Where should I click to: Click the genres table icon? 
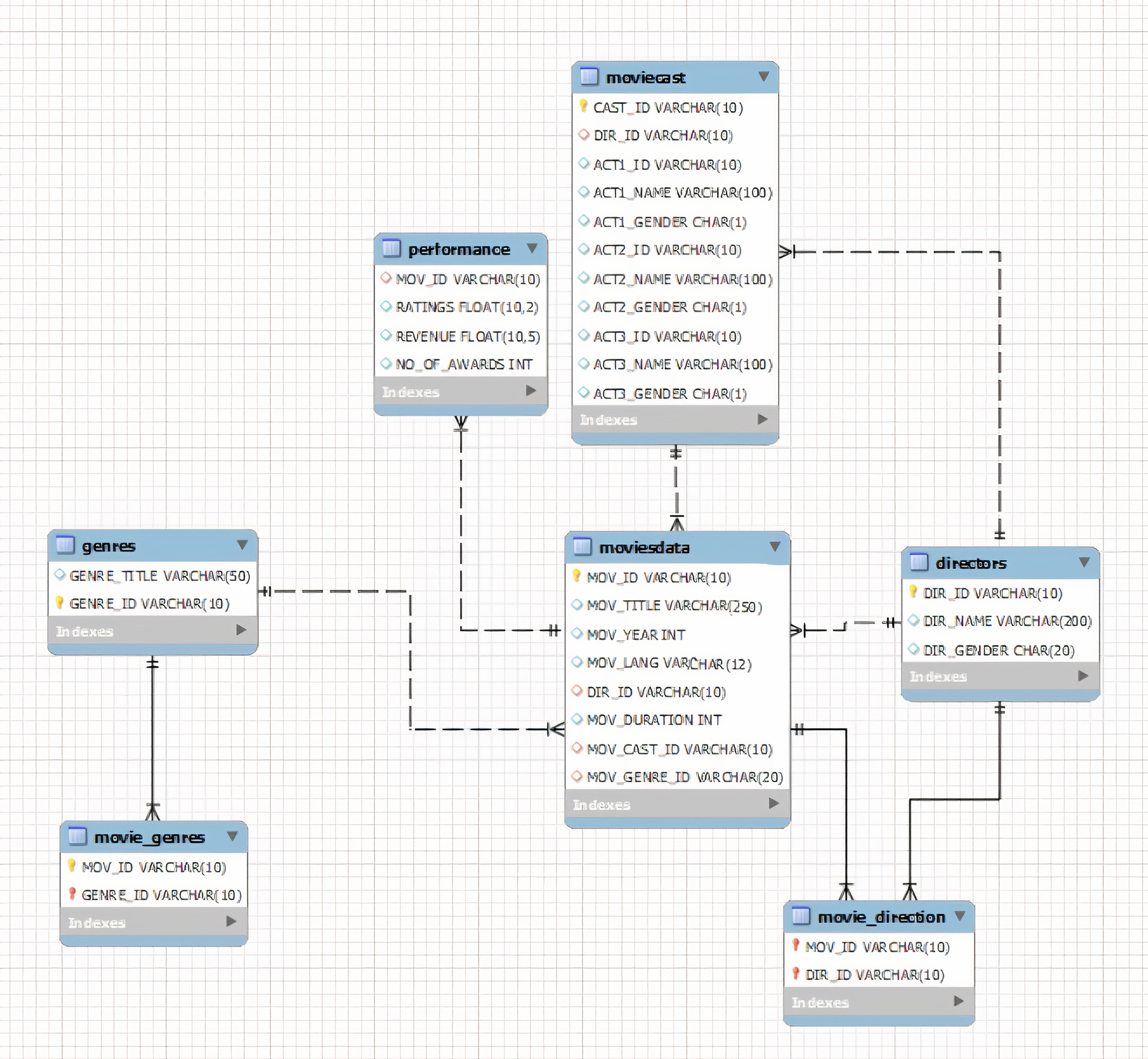(x=65, y=545)
